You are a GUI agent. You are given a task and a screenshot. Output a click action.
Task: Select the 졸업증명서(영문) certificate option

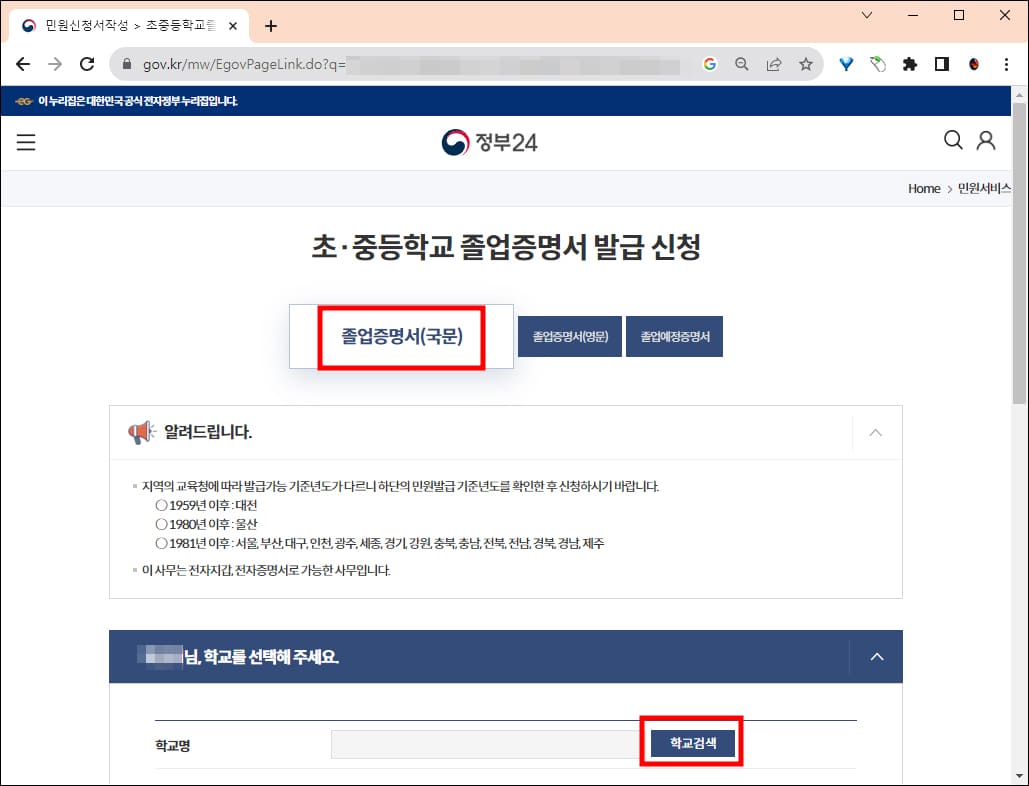(x=569, y=336)
